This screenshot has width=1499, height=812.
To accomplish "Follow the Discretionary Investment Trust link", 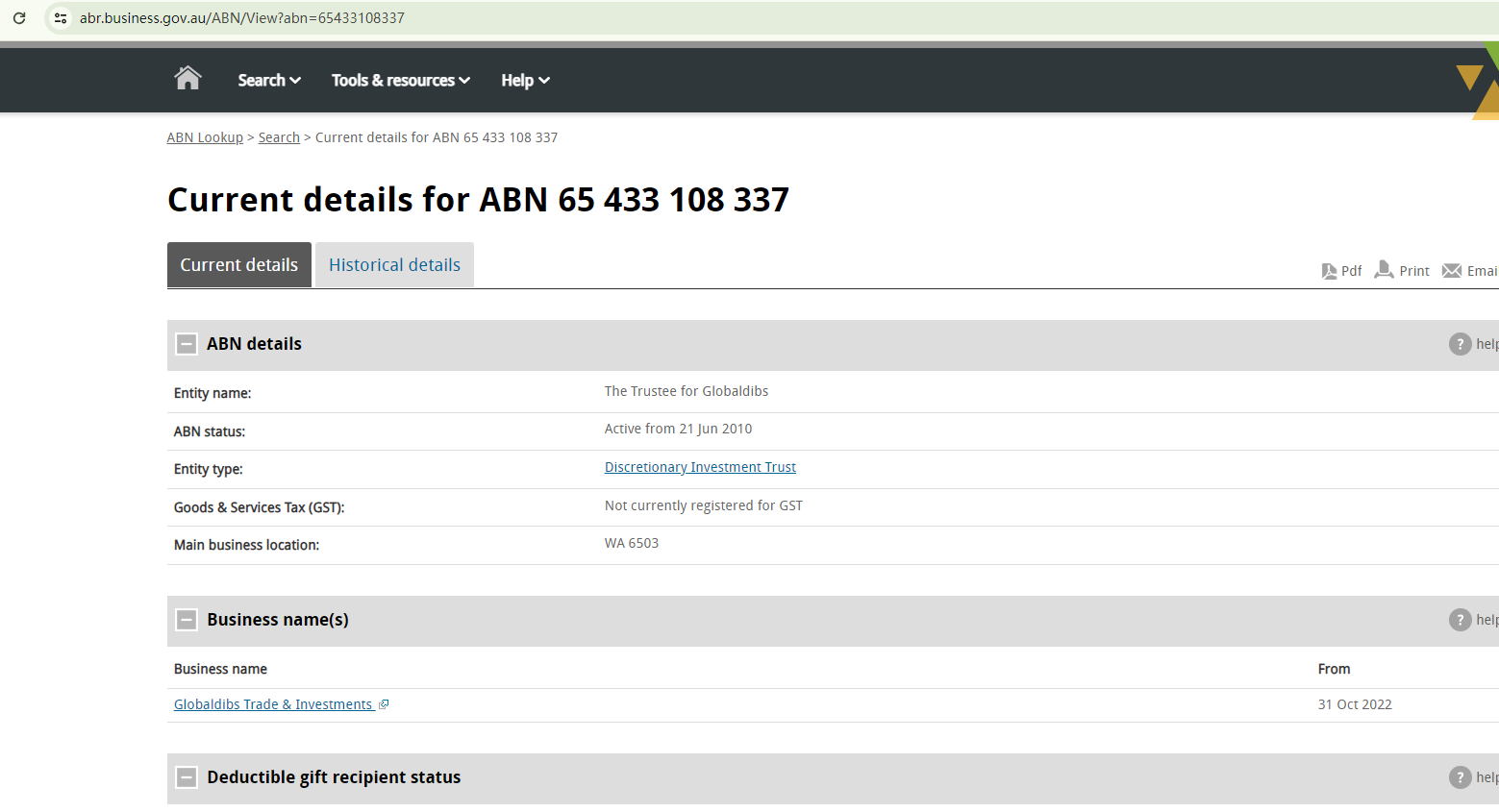I will (700, 467).
